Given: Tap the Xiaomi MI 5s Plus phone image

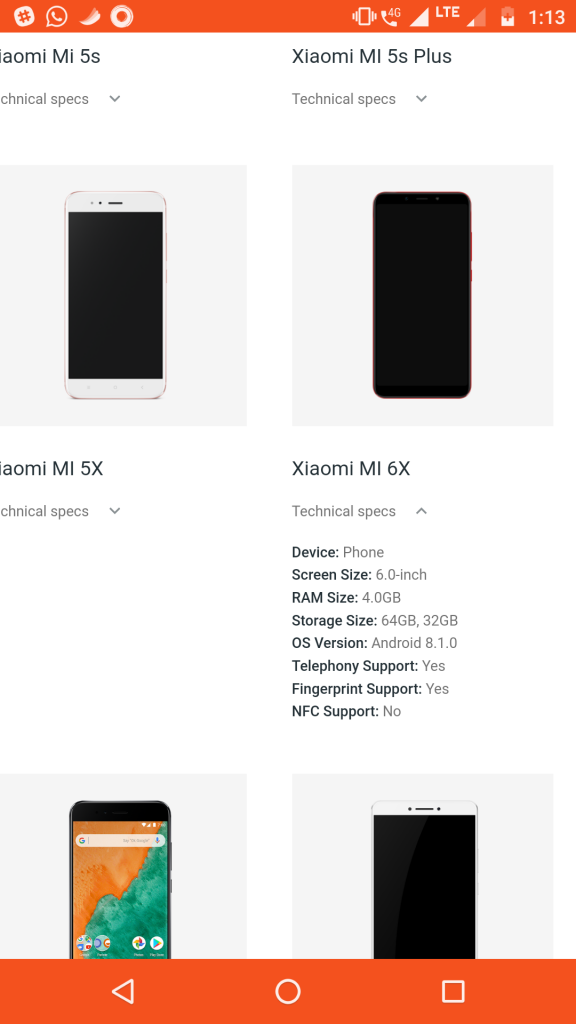Looking at the screenshot, I should pyautogui.click(x=422, y=295).
